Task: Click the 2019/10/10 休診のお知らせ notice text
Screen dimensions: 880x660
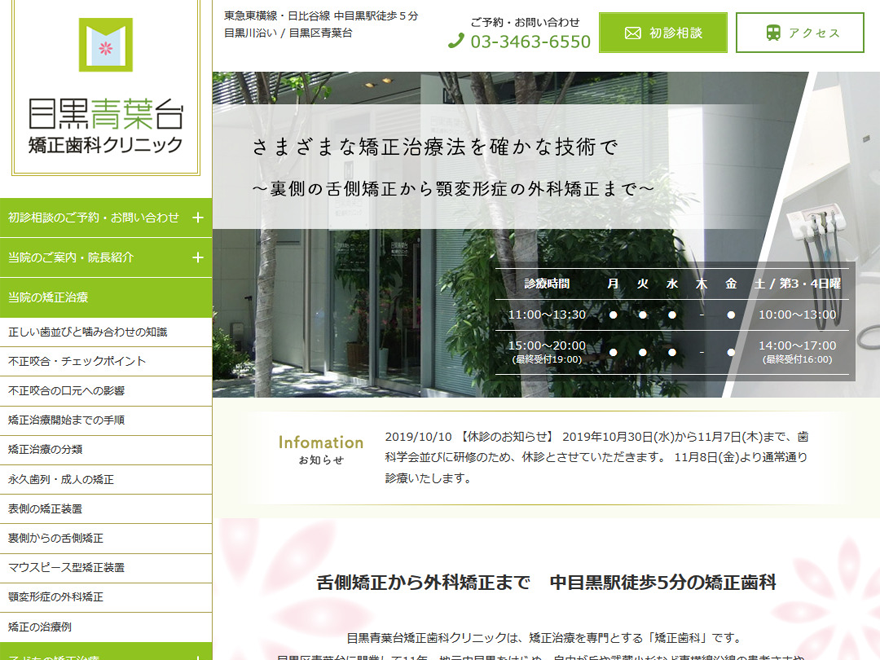Action: (x=597, y=457)
